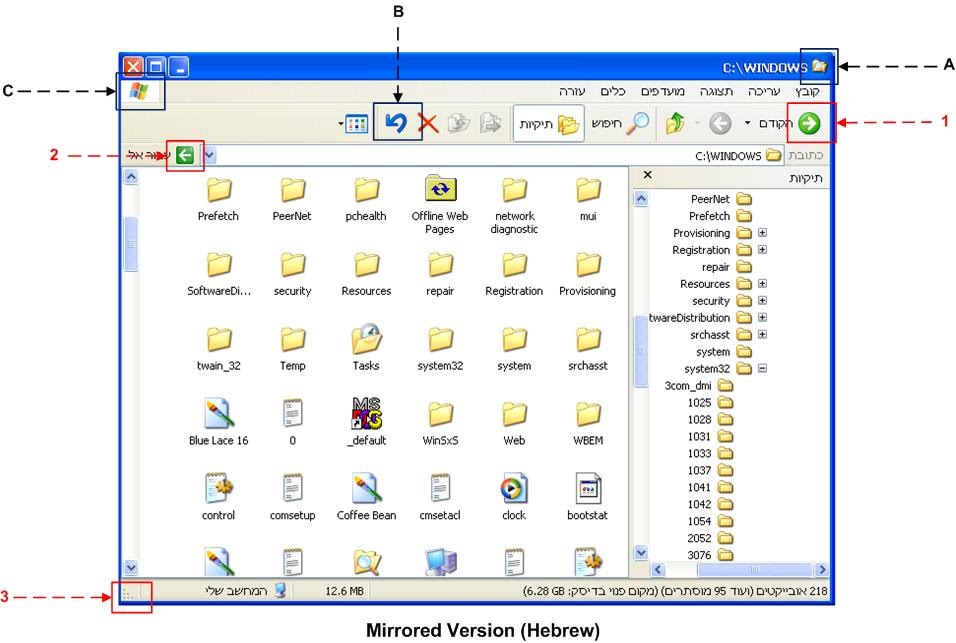Image resolution: width=956 pixels, height=643 pixels.
Task: Open the address bar history dropdown arrow
Action: [x=209, y=155]
